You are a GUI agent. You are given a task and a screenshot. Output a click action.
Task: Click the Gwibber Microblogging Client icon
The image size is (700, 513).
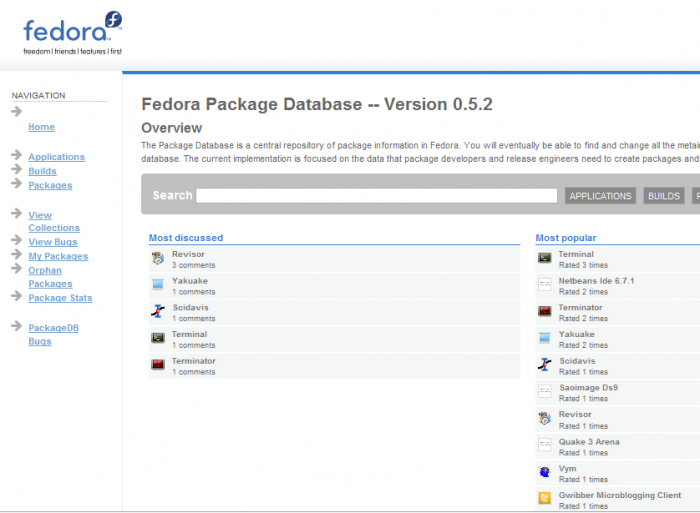pos(544,498)
